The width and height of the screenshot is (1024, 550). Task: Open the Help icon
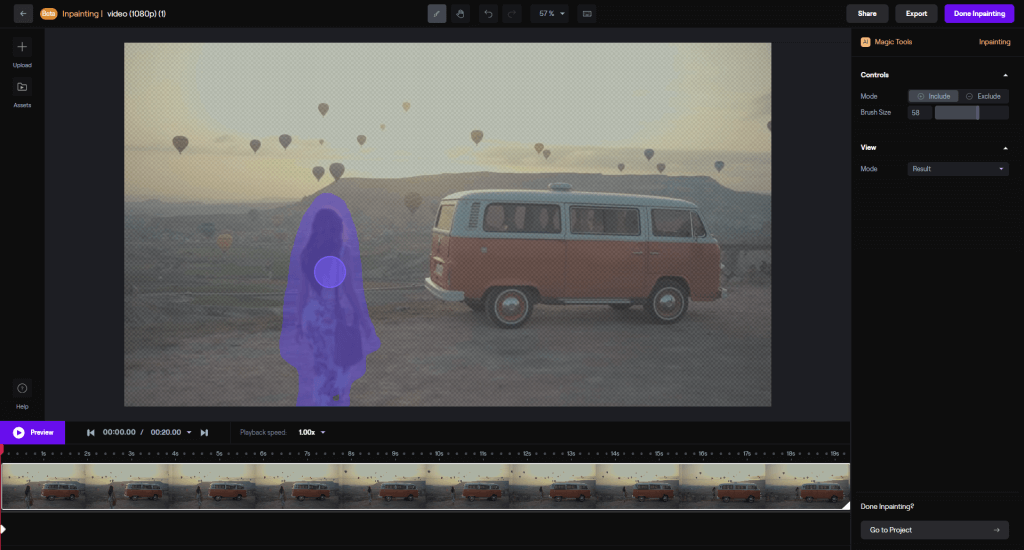tap(22, 388)
